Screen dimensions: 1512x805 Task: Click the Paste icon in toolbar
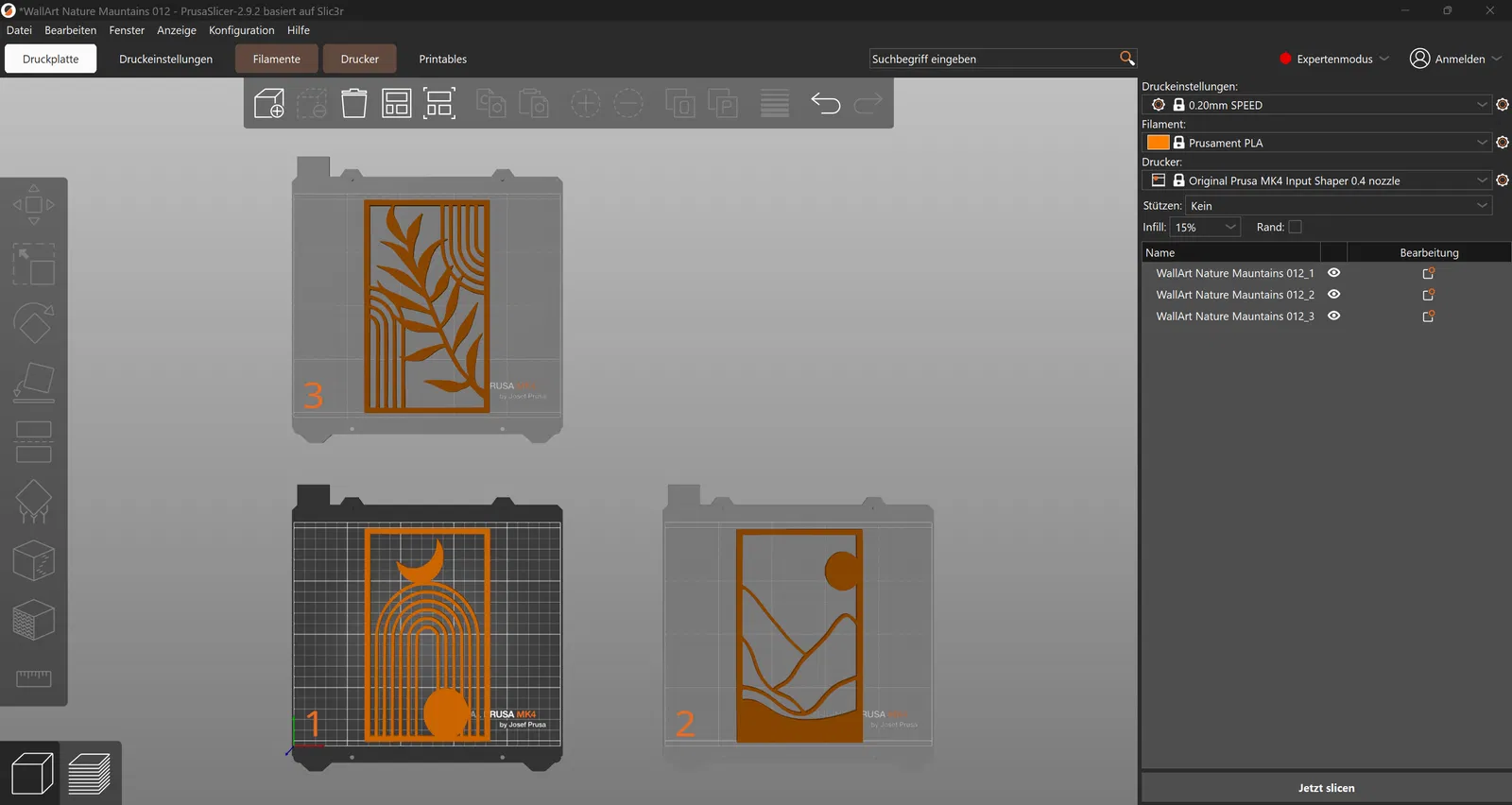pos(534,103)
